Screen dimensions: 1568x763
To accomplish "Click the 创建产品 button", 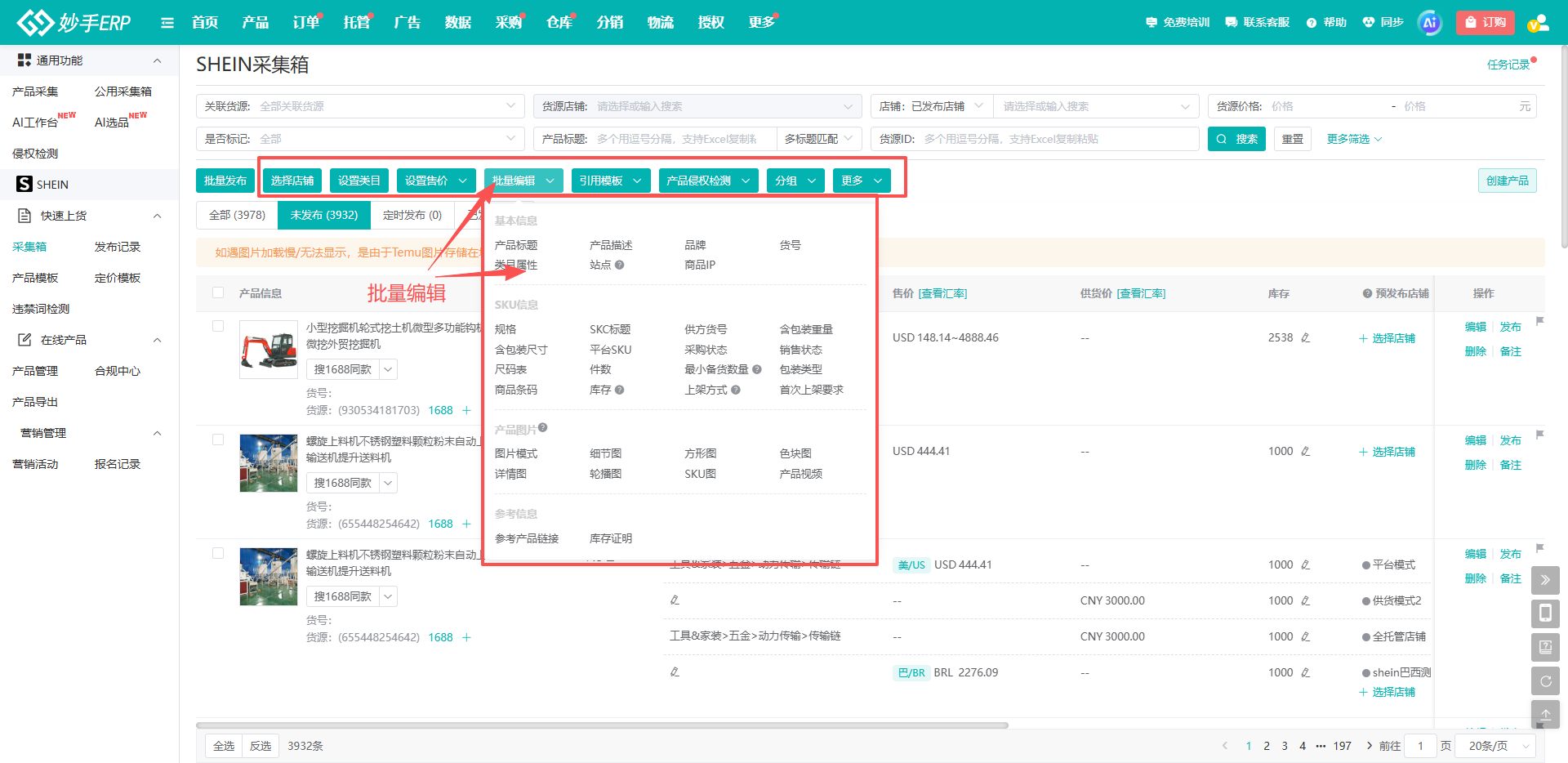I will click(x=1508, y=181).
